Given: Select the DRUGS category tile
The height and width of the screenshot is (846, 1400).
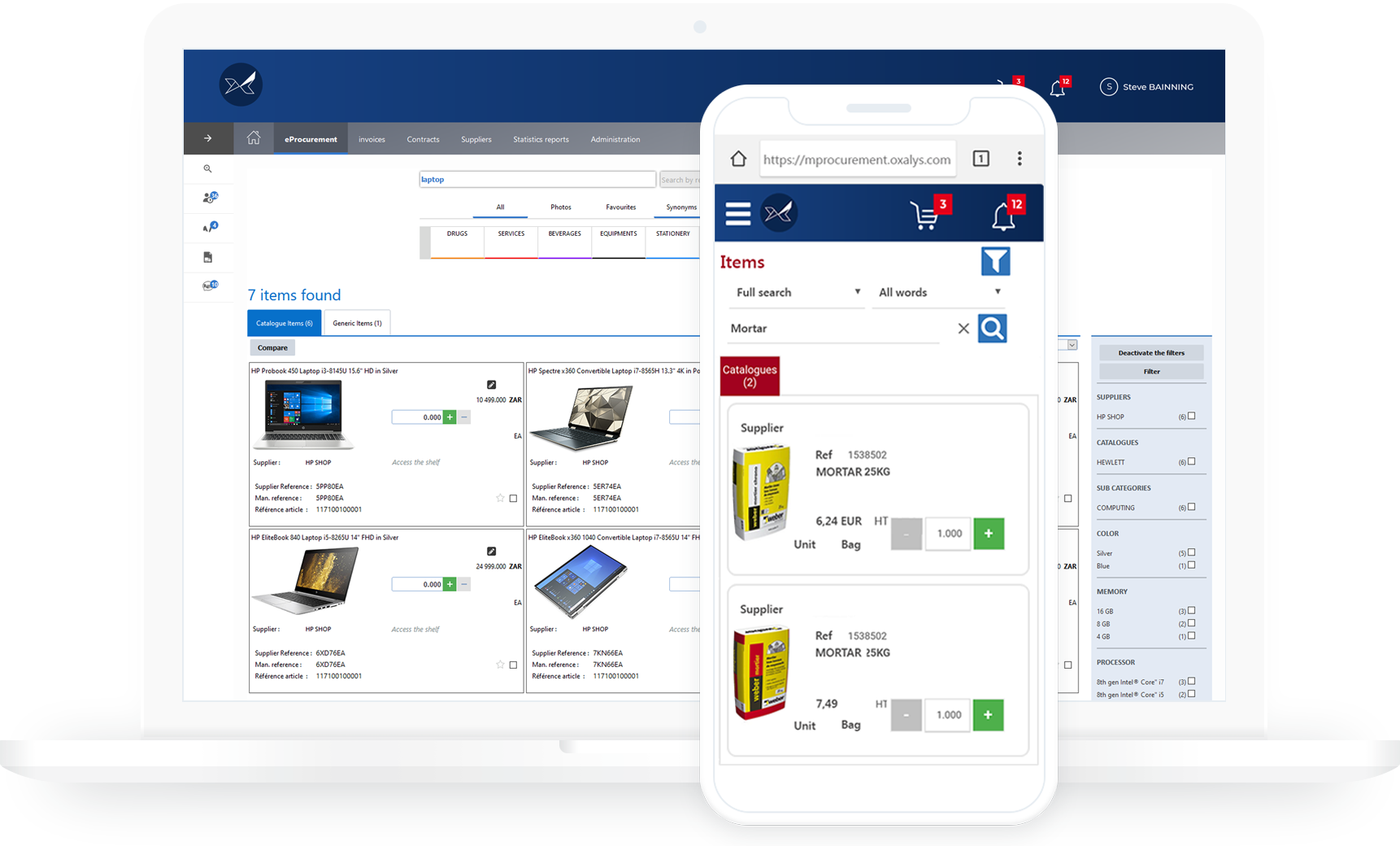Looking at the screenshot, I should (x=457, y=242).
